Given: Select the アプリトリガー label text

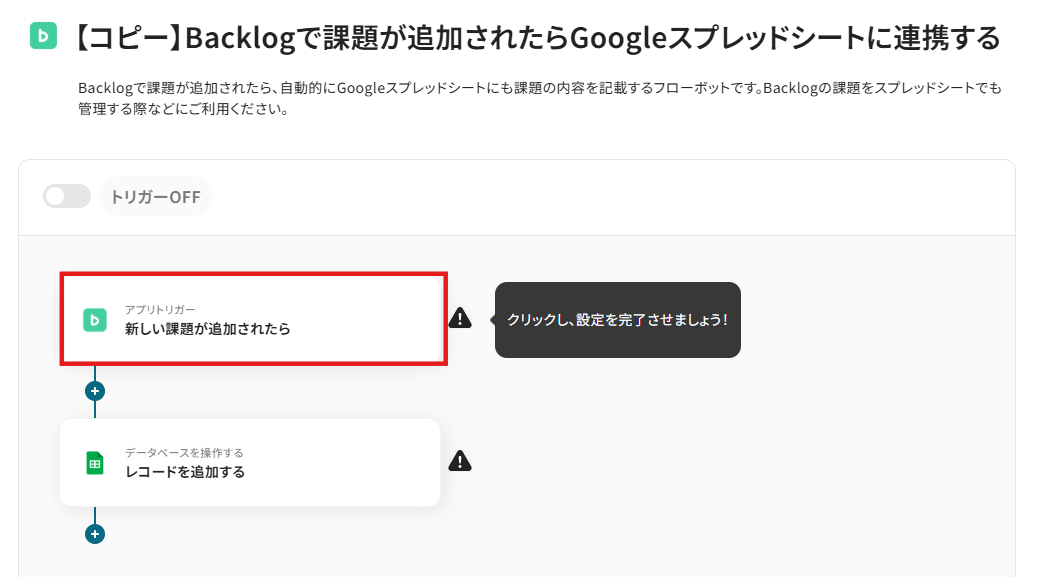Looking at the screenshot, I should click(x=160, y=309).
